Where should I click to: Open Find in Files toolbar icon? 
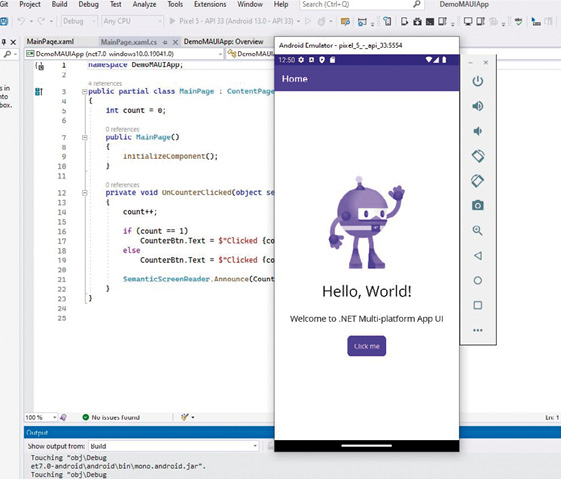(x=345, y=22)
